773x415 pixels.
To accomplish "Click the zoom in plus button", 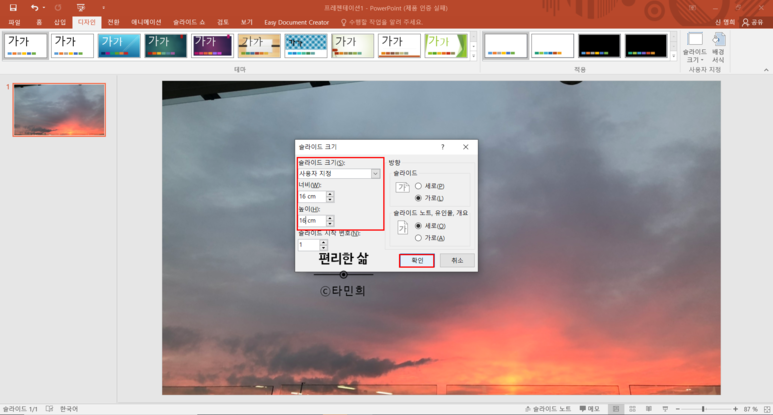I will [x=735, y=409].
